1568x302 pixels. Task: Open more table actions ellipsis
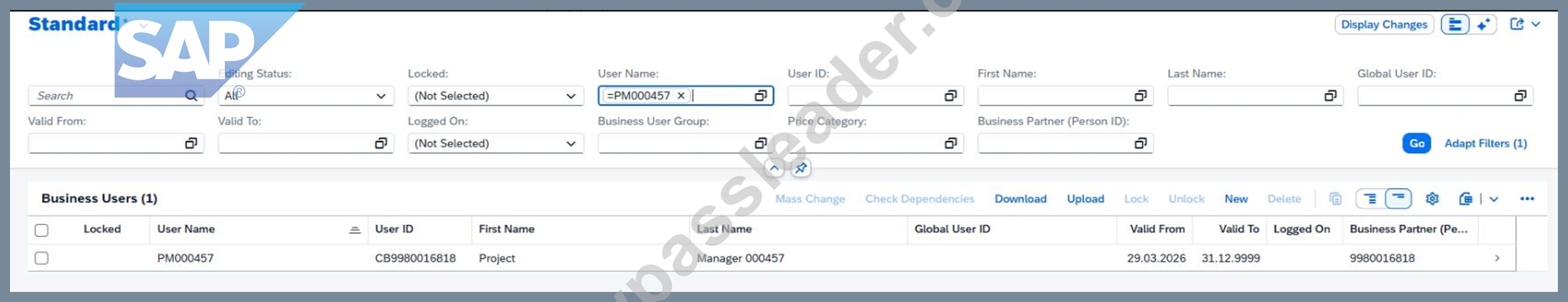click(1527, 199)
